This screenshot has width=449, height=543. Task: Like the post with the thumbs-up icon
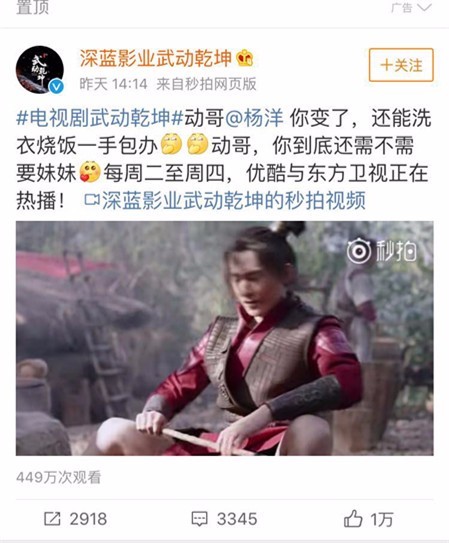click(x=353, y=518)
